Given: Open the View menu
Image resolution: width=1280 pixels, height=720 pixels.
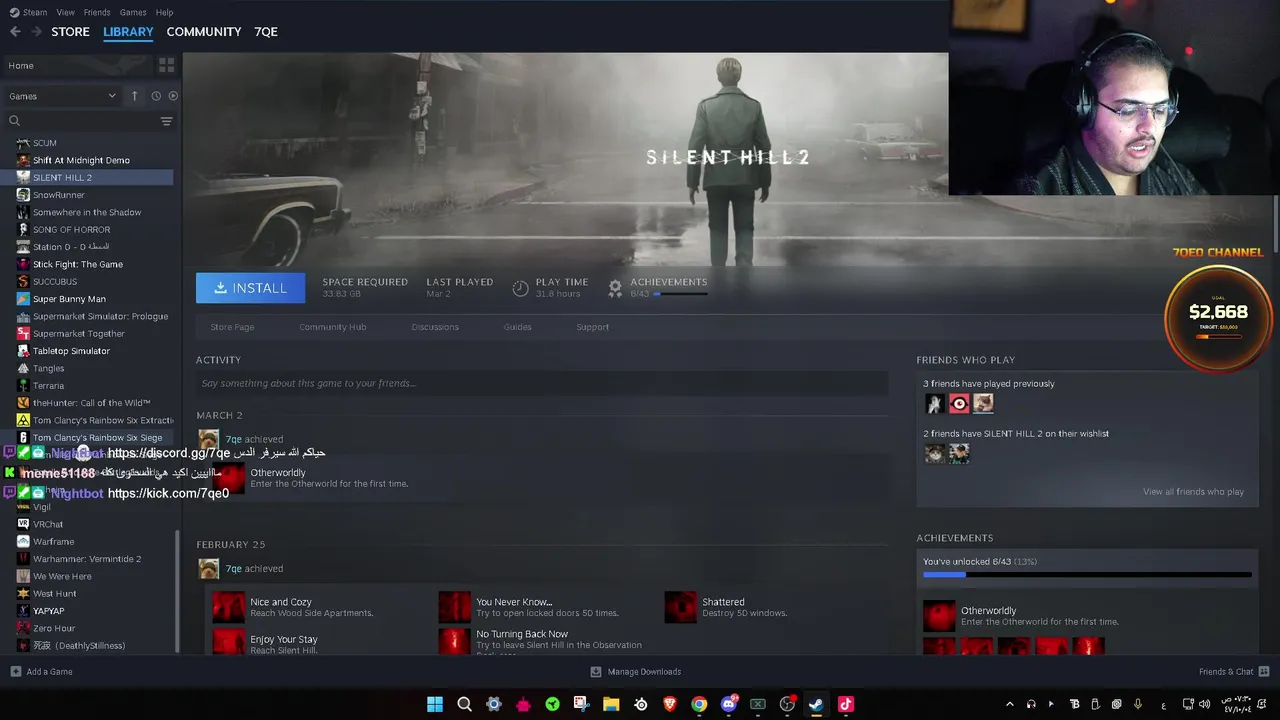Looking at the screenshot, I should click(66, 12).
